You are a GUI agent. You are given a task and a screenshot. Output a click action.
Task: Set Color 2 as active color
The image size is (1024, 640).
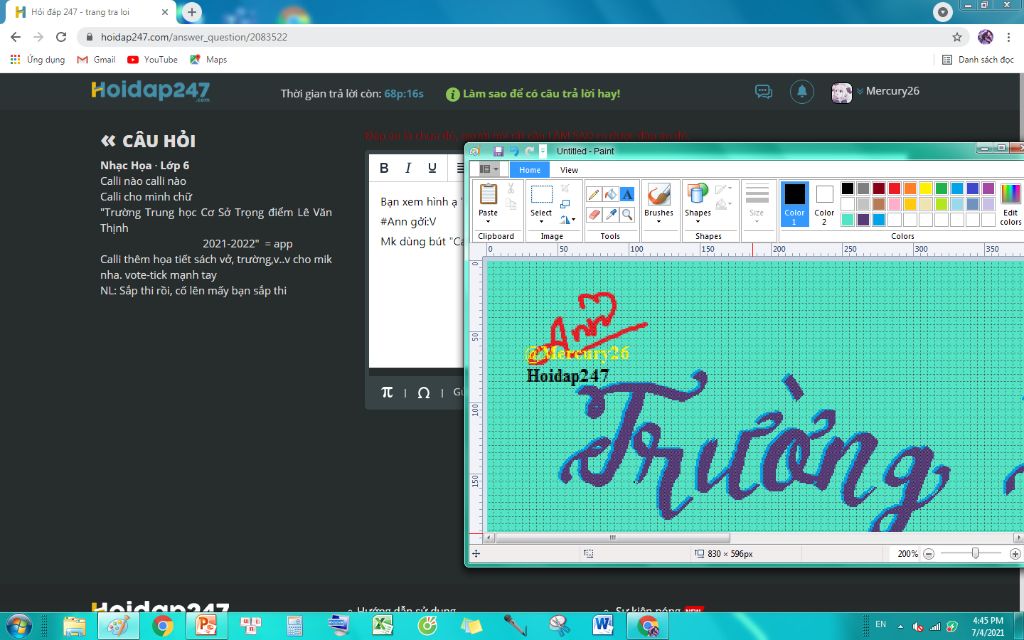824,204
